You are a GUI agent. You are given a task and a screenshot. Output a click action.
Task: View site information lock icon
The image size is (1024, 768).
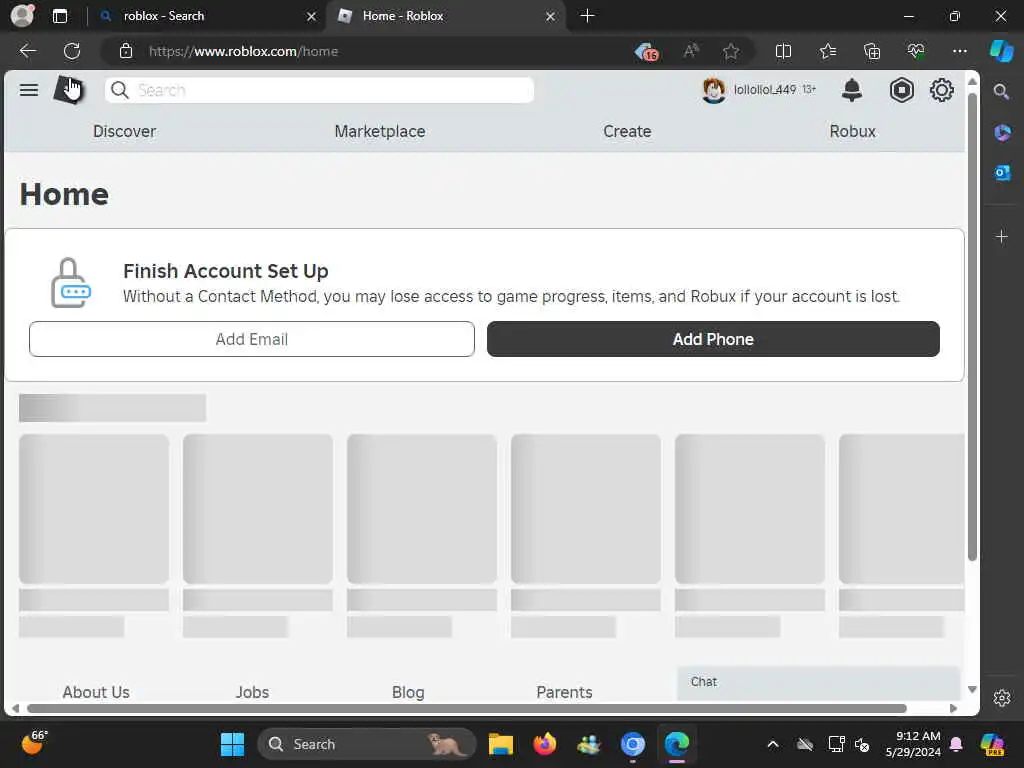[x=126, y=51]
